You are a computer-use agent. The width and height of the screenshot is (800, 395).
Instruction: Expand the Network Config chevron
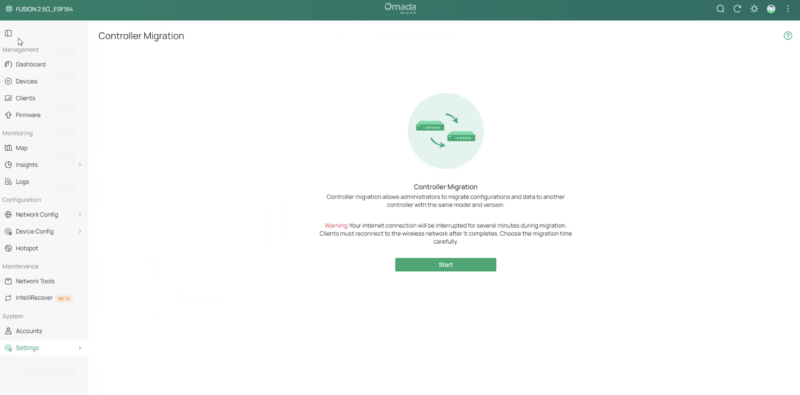click(80, 215)
